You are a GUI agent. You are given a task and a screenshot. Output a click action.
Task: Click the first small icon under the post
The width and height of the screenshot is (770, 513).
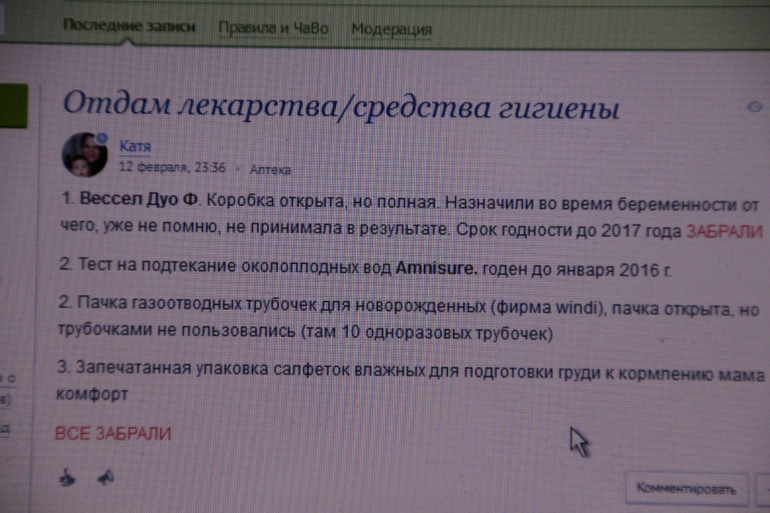pos(67,478)
